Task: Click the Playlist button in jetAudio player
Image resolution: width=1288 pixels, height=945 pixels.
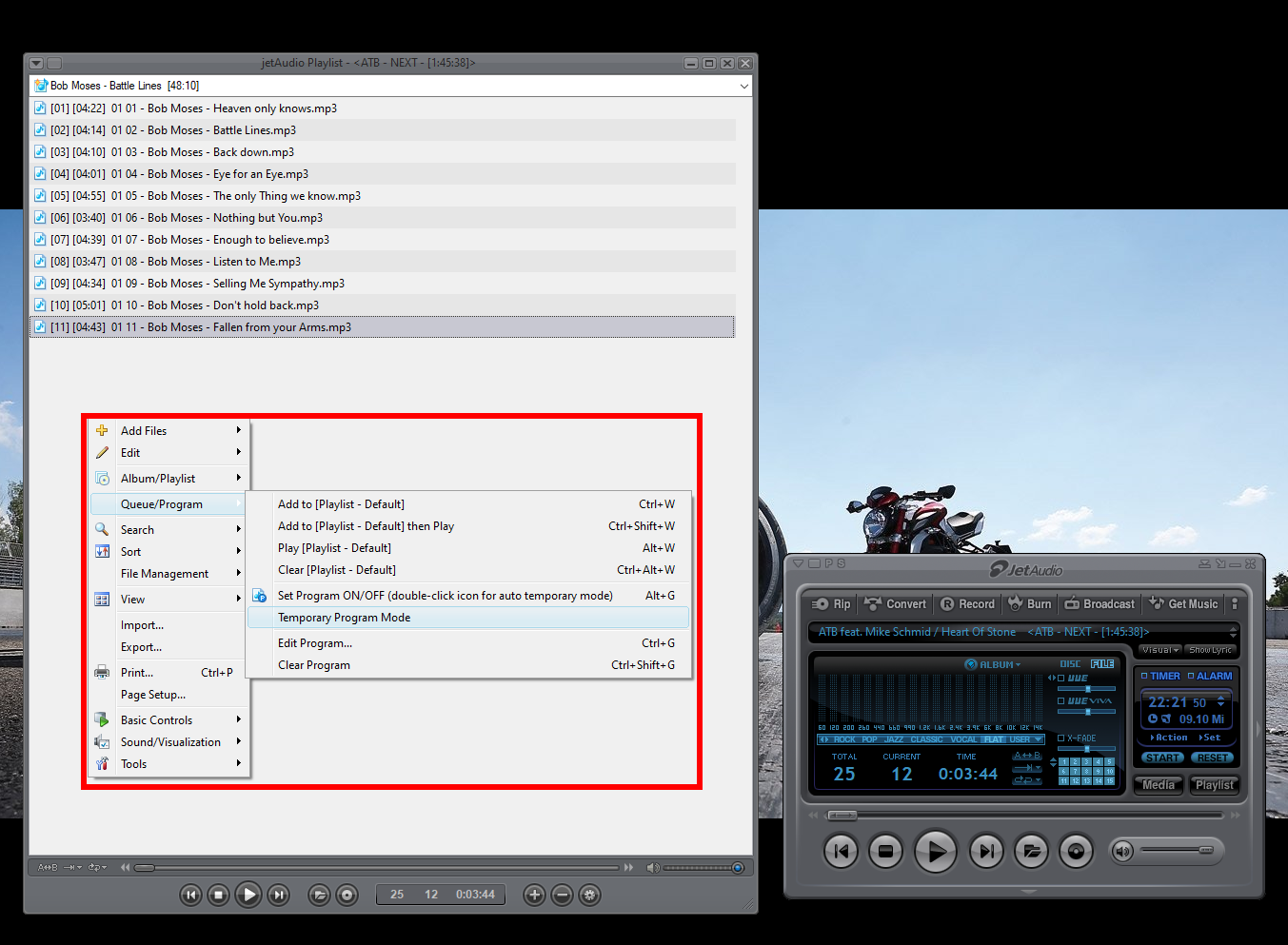Action: pos(1215,785)
